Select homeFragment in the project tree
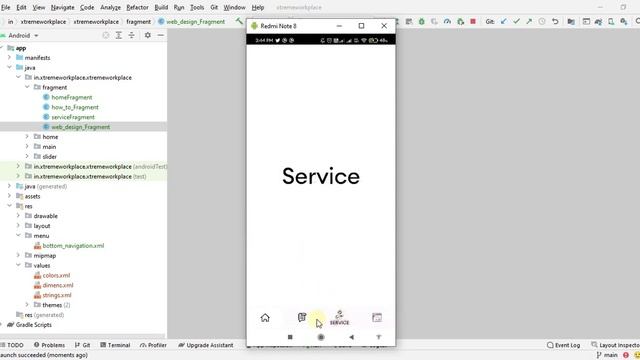The height and width of the screenshot is (360, 640). (71, 97)
